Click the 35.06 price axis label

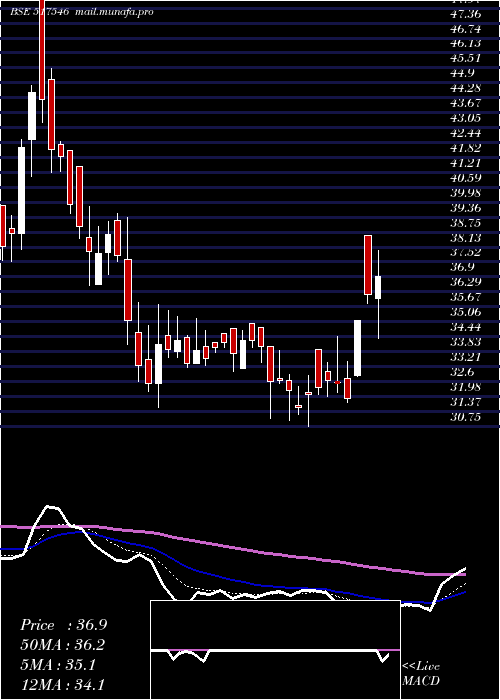(466, 312)
